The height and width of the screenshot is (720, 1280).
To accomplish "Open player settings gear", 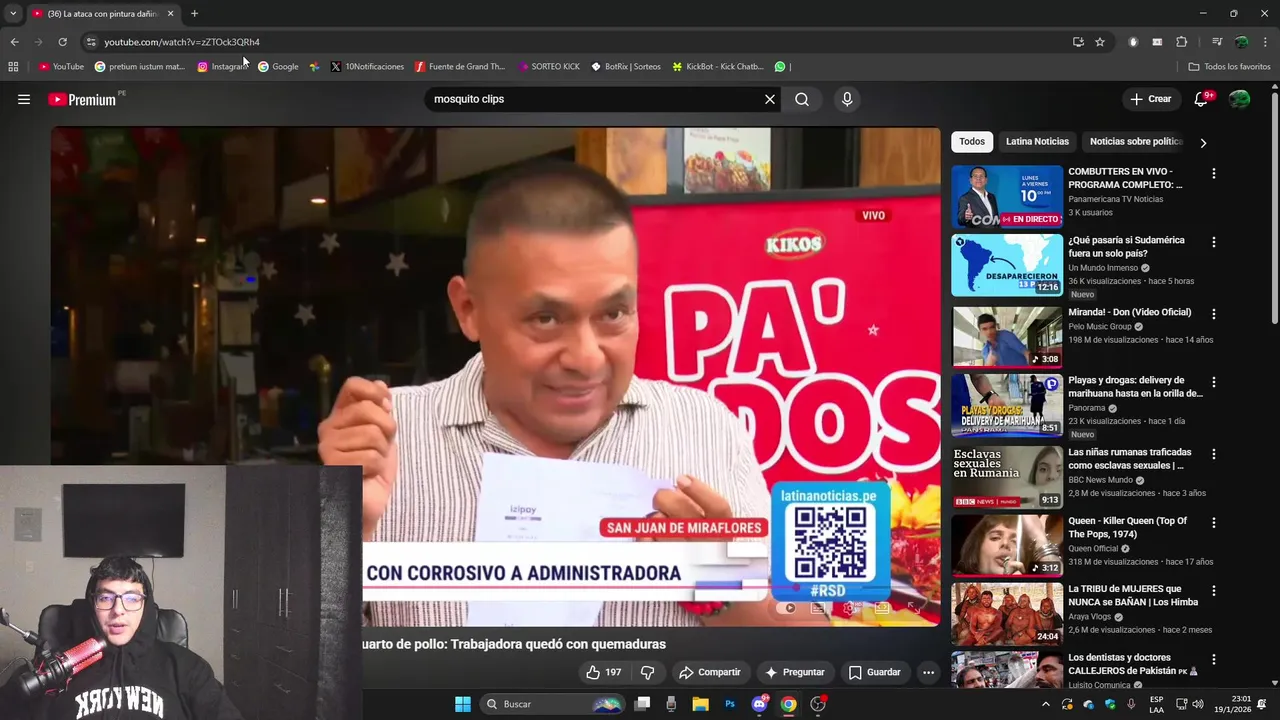I will [x=850, y=608].
